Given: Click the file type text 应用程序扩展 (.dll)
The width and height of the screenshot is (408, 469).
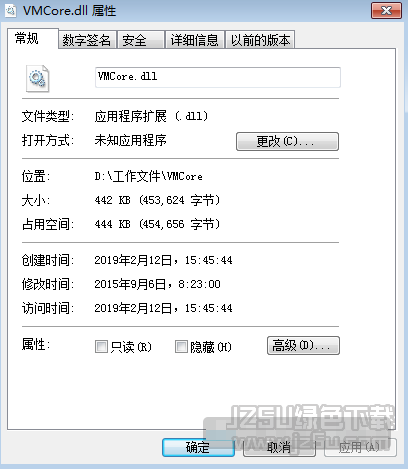Looking at the screenshot, I should (151, 116).
